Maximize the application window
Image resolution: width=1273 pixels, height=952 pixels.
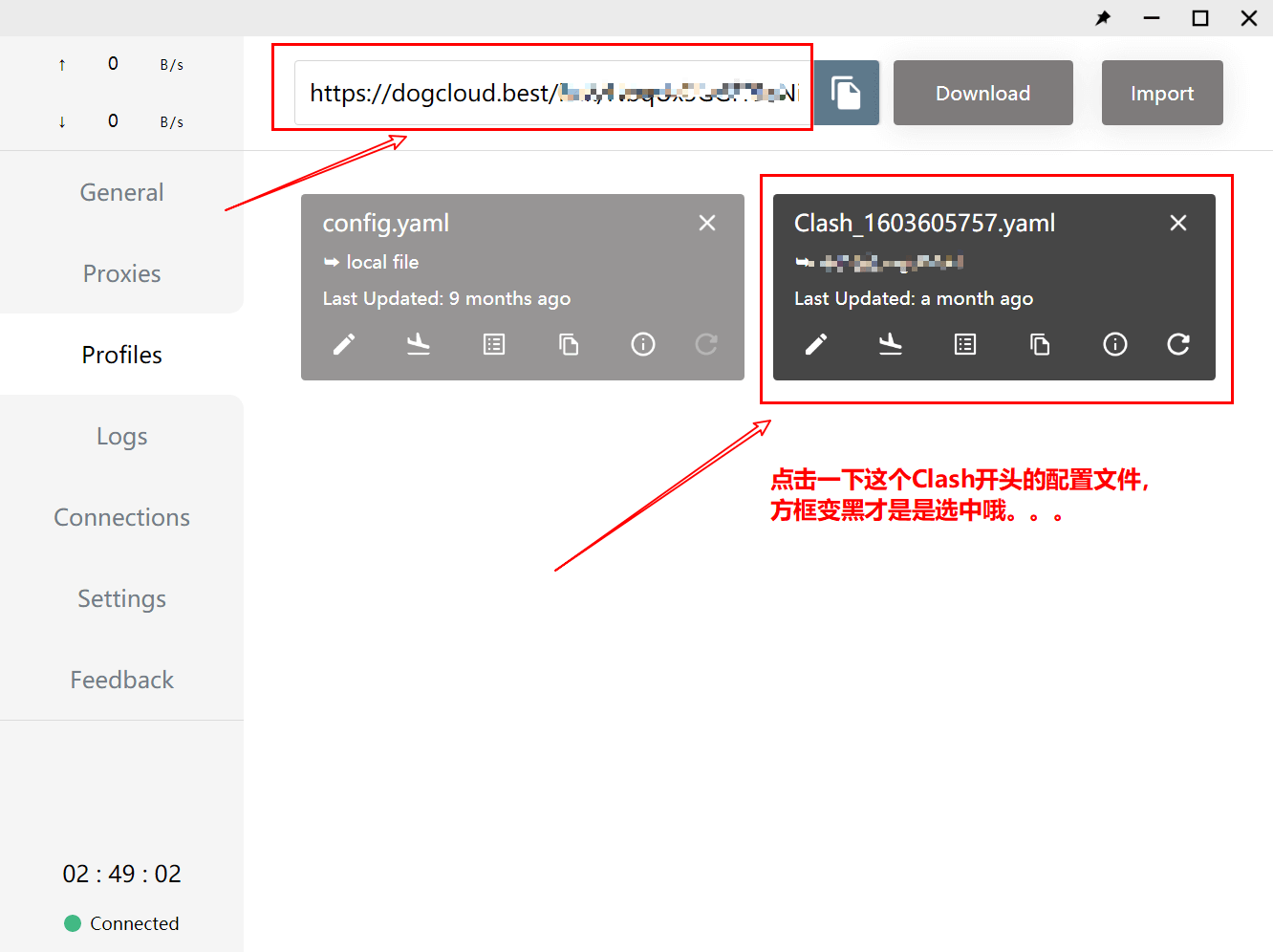point(1200,18)
